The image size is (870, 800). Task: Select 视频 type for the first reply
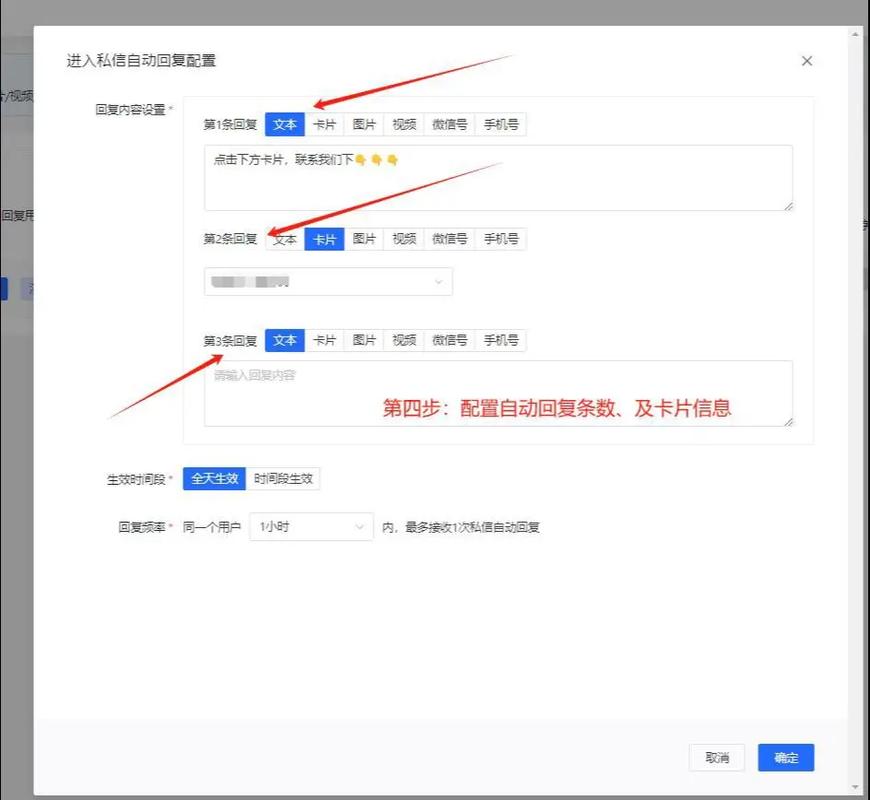(403, 124)
